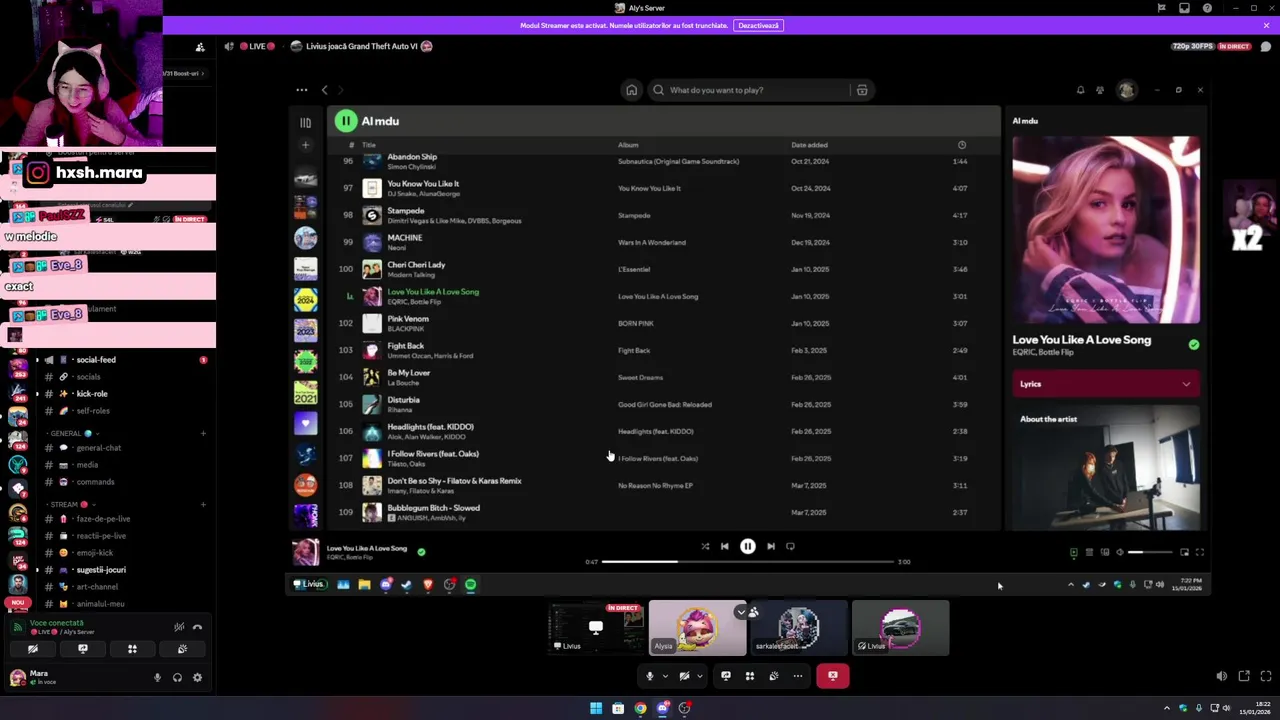
Task: Click the Spotify back navigation arrow
Action: [x=324, y=90]
